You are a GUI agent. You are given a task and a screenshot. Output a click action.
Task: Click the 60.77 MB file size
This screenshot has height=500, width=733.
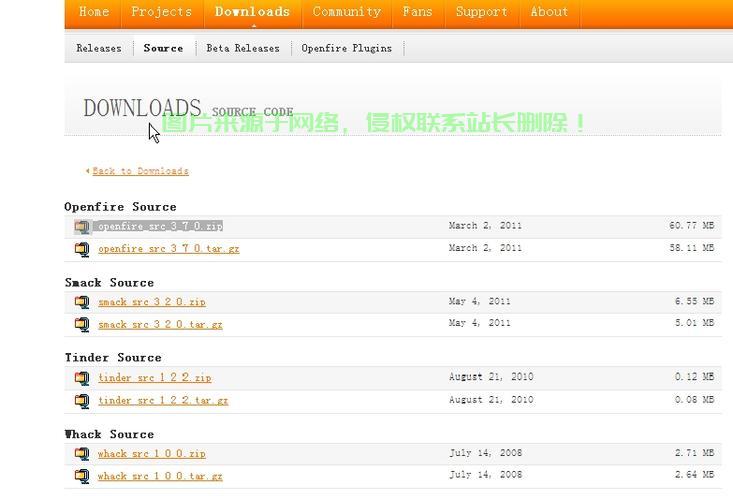pos(691,225)
